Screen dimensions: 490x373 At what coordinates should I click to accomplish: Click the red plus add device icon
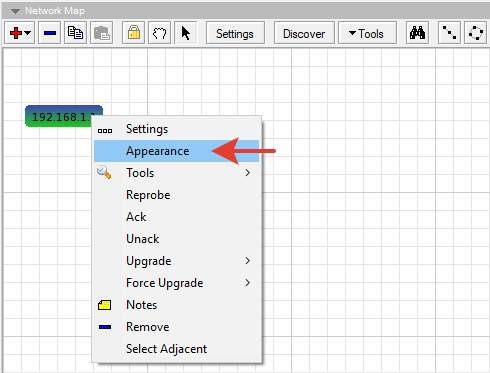point(16,33)
